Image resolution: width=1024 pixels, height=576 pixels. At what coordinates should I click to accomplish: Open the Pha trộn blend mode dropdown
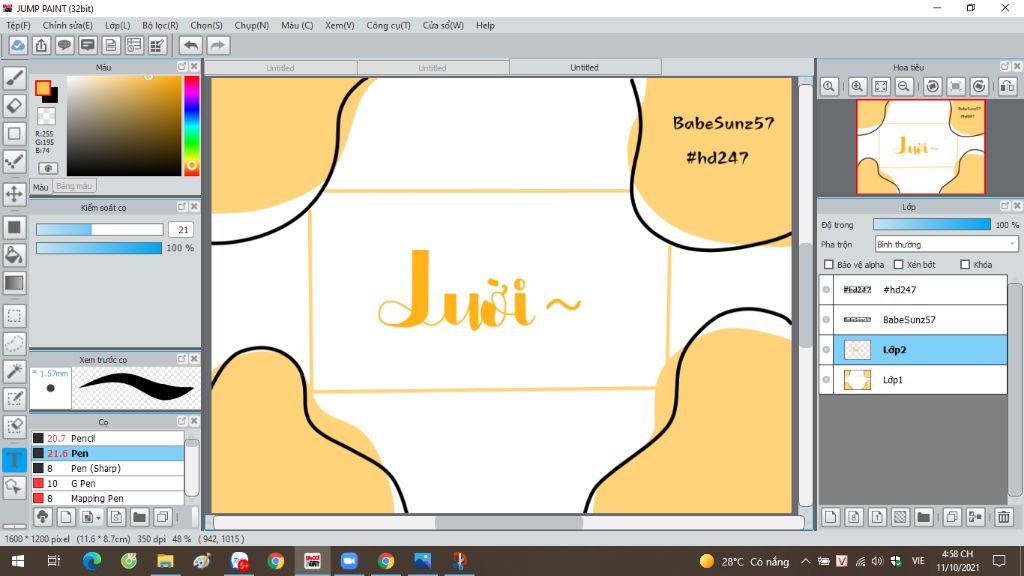(x=946, y=244)
